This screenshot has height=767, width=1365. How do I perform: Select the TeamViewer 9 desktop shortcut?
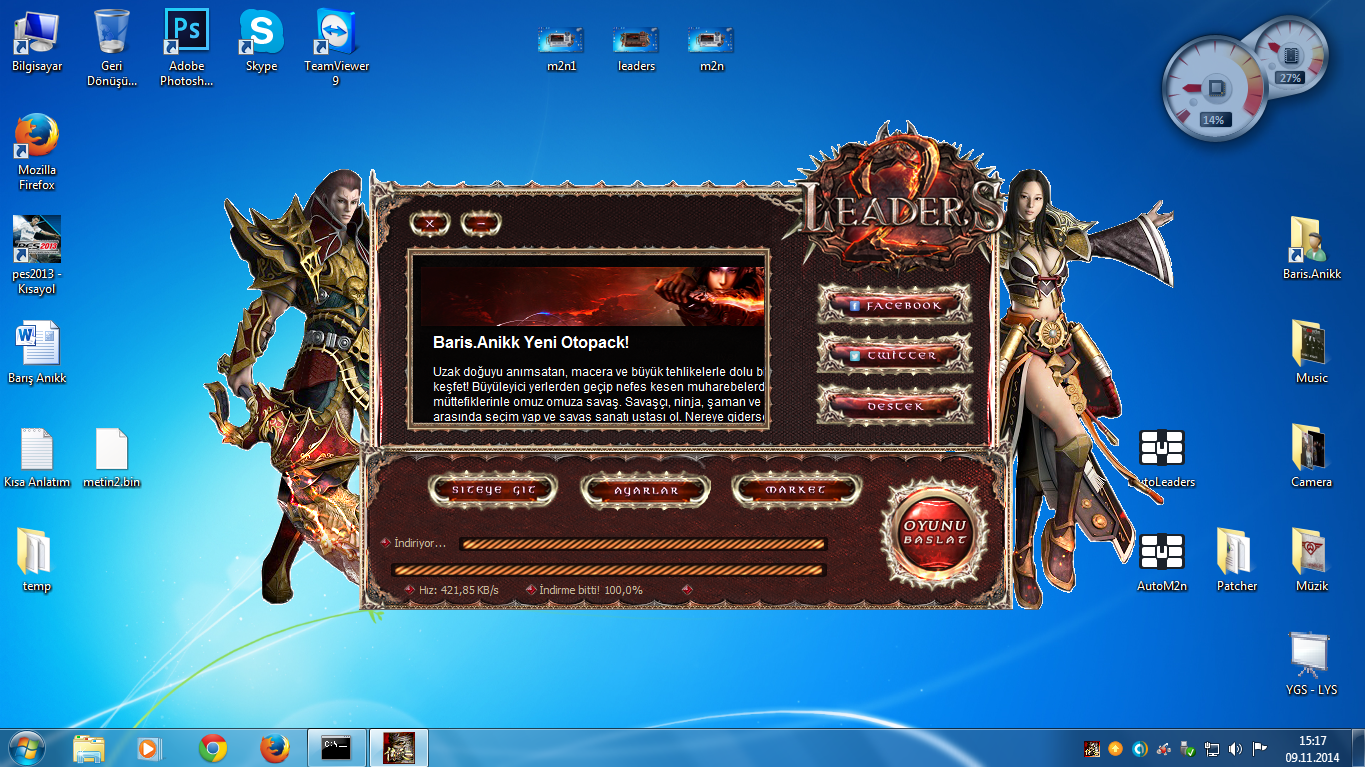click(x=337, y=48)
